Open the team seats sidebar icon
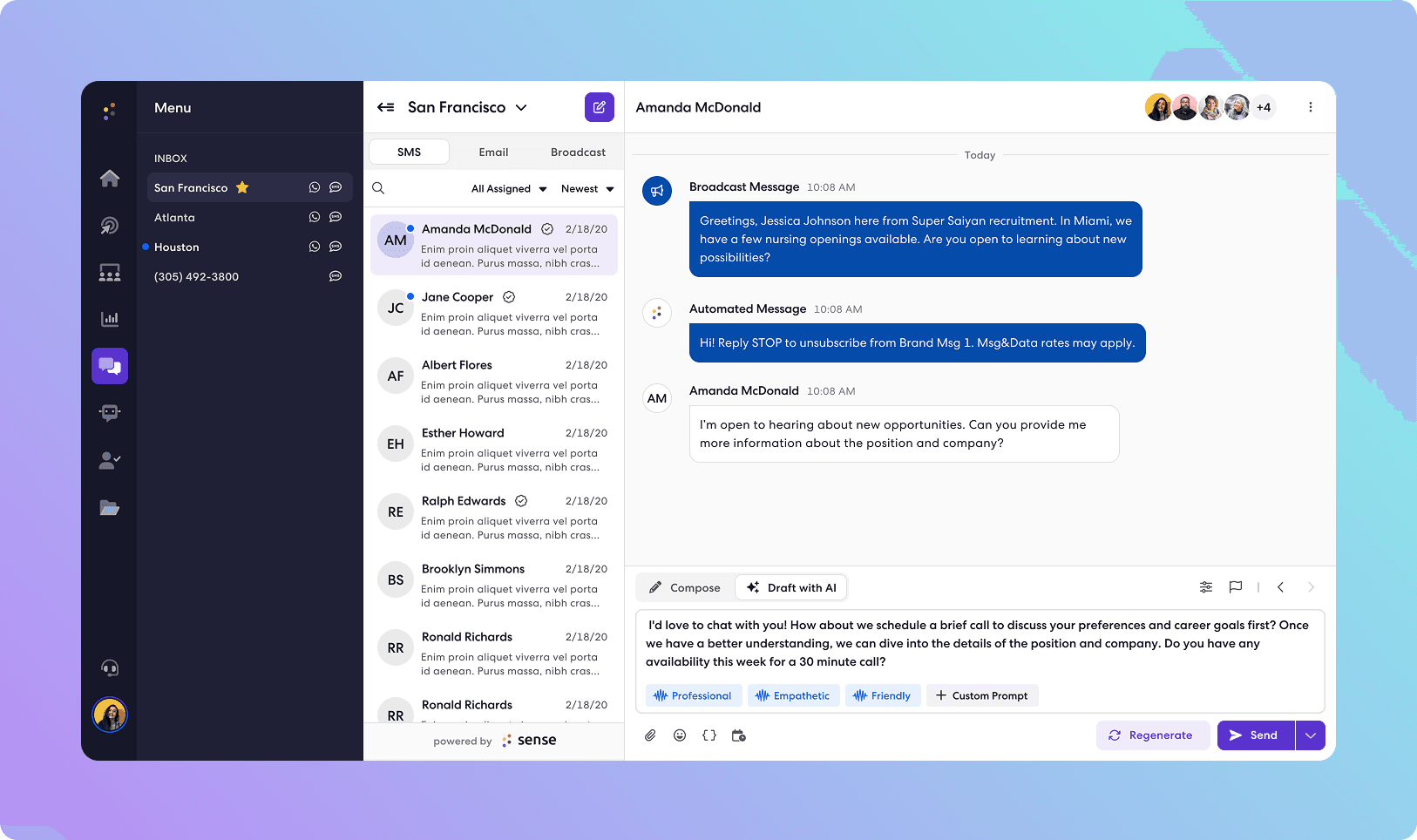This screenshot has height=840, width=1417. (110, 273)
